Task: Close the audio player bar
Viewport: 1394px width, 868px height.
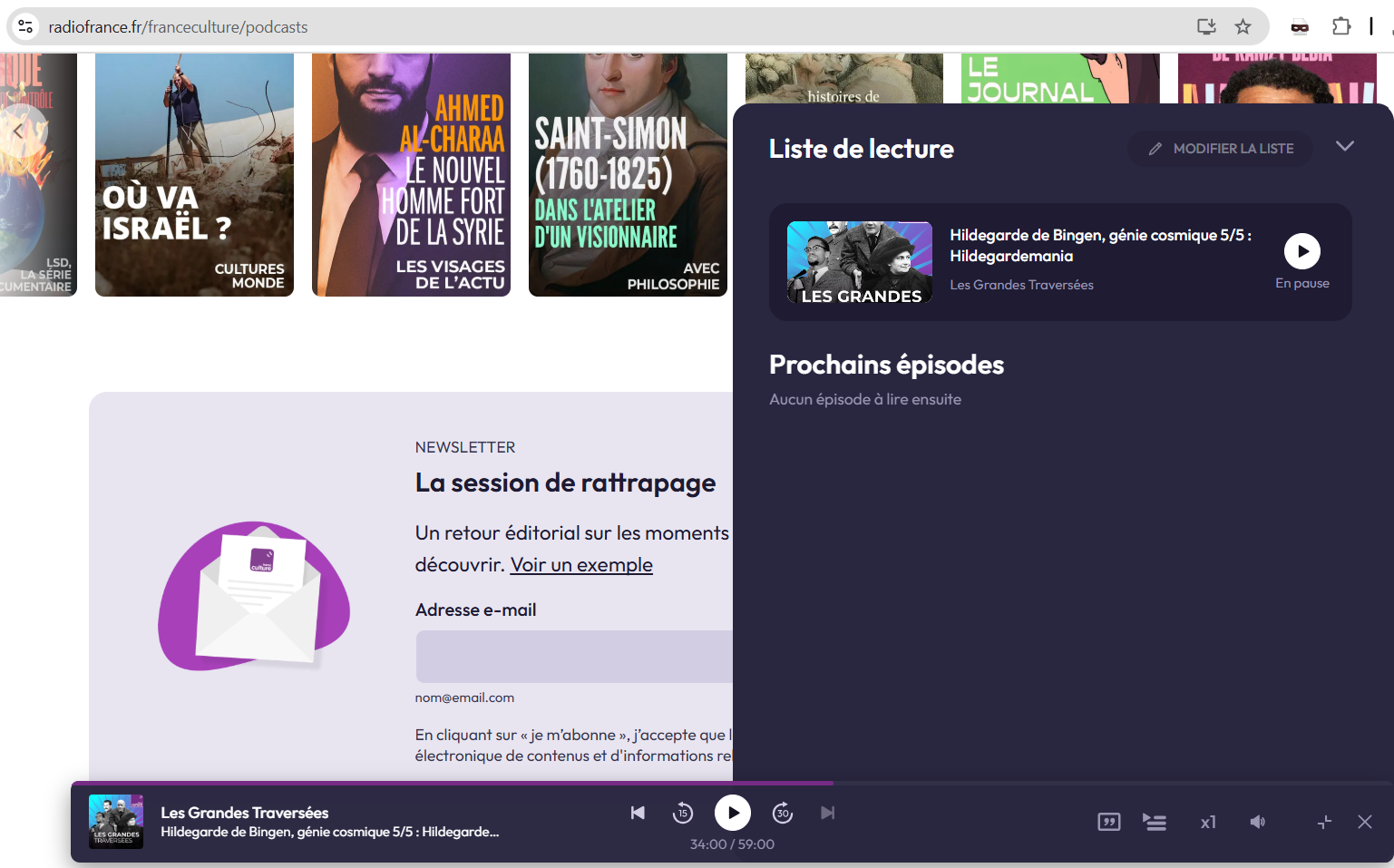Action: click(1364, 822)
